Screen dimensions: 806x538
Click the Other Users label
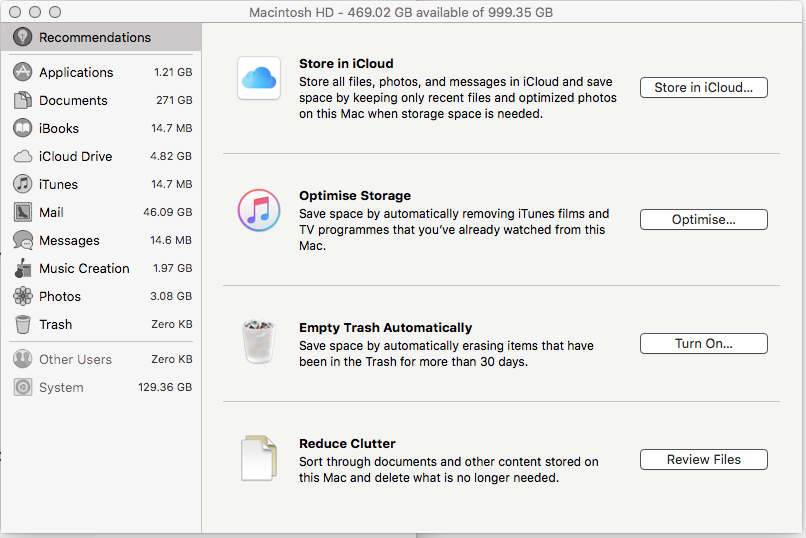[76, 359]
